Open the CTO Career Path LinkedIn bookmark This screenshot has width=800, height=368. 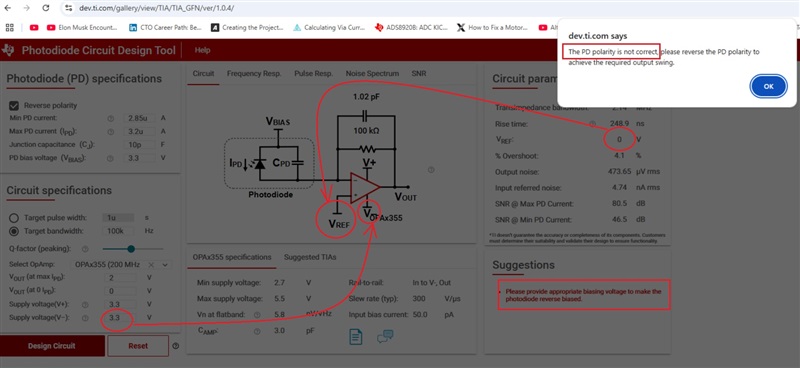(165, 28)
